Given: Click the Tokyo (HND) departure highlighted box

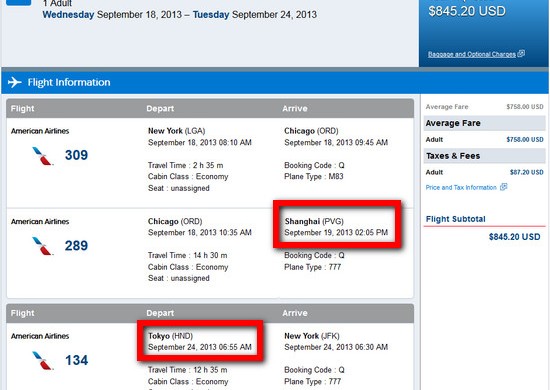Looking at the screenshot, I should (200, 341).
